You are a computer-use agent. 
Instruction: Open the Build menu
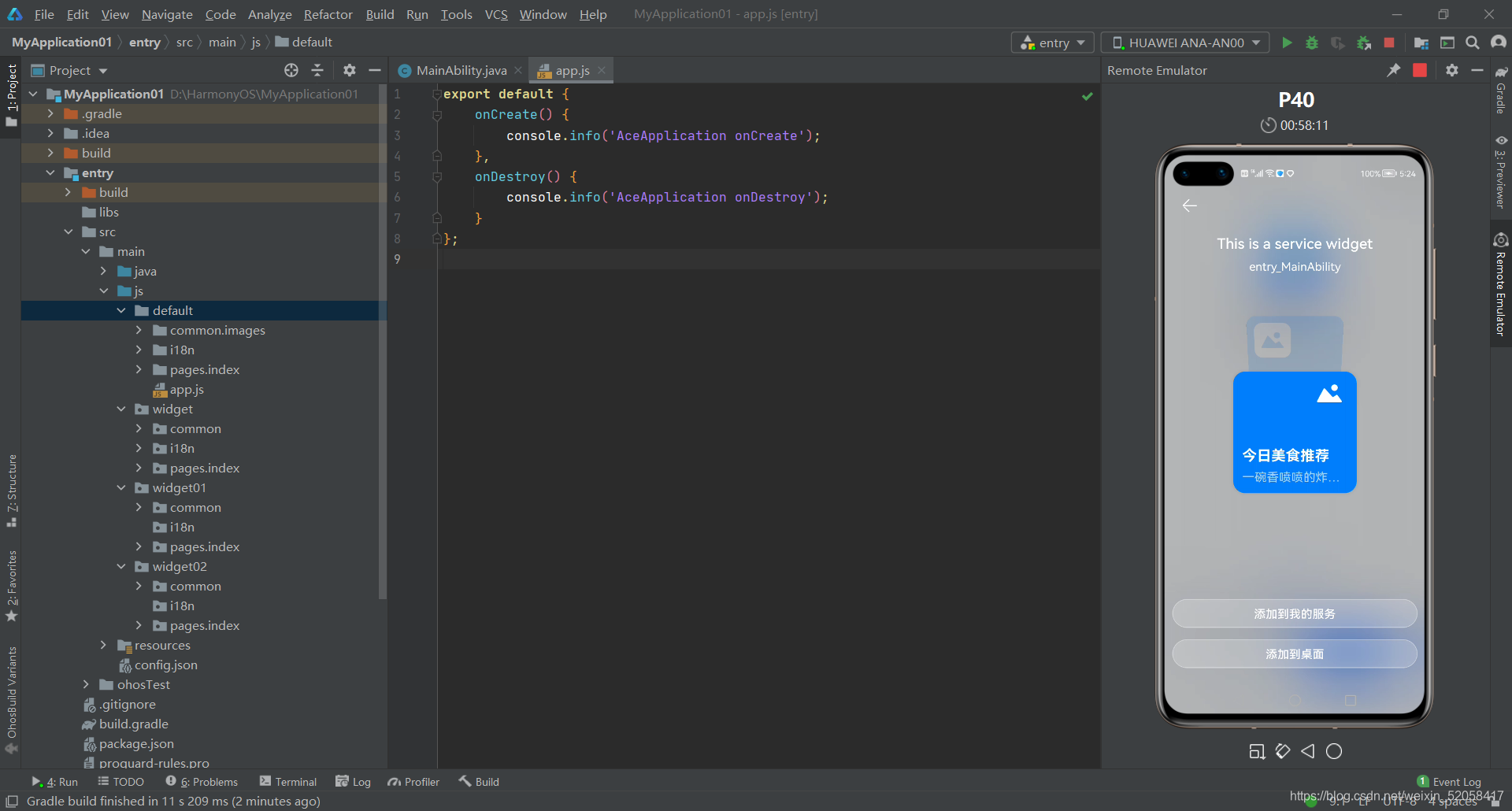pyautogui.click(x=380, y=14)
